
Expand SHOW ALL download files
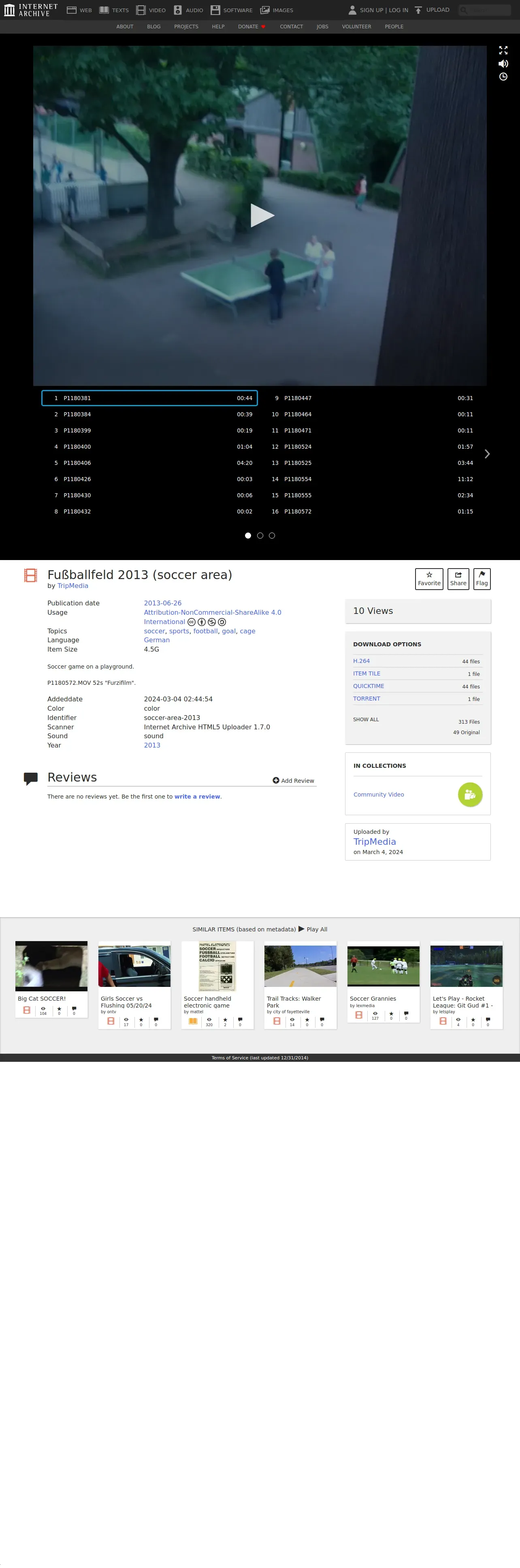point(365,720)
